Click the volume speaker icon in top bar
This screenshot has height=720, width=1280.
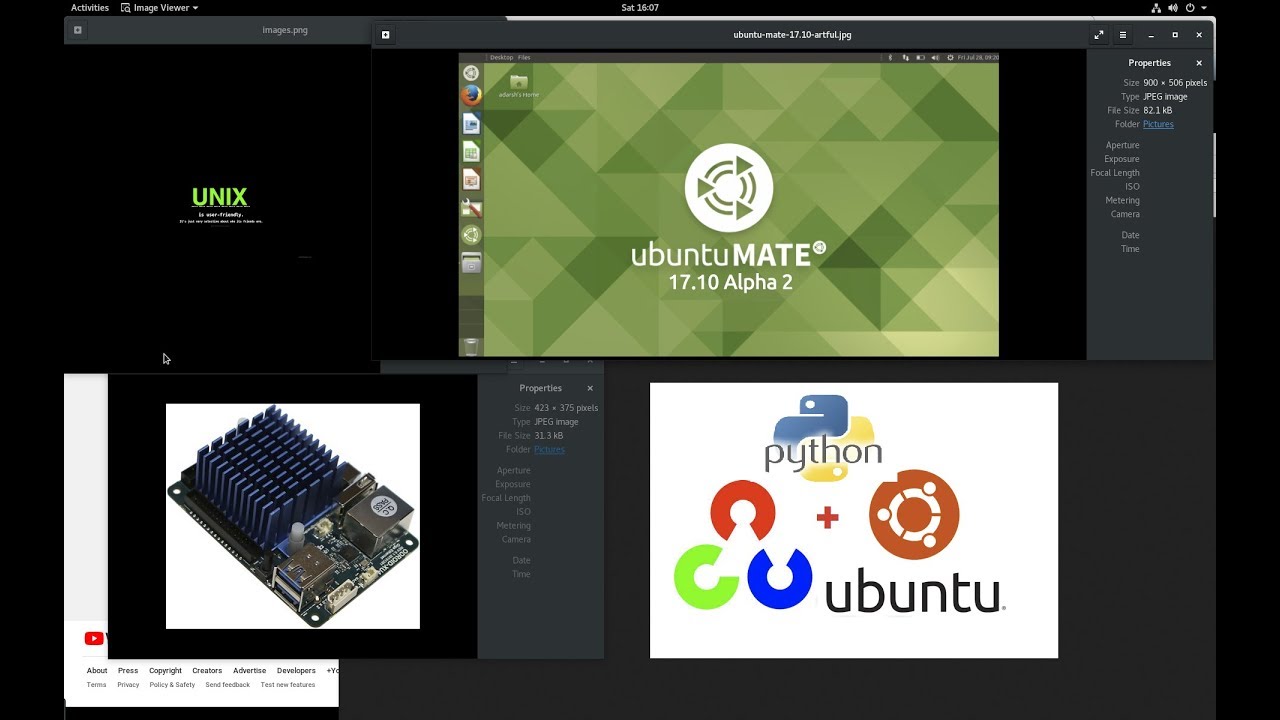(1174, 7)
